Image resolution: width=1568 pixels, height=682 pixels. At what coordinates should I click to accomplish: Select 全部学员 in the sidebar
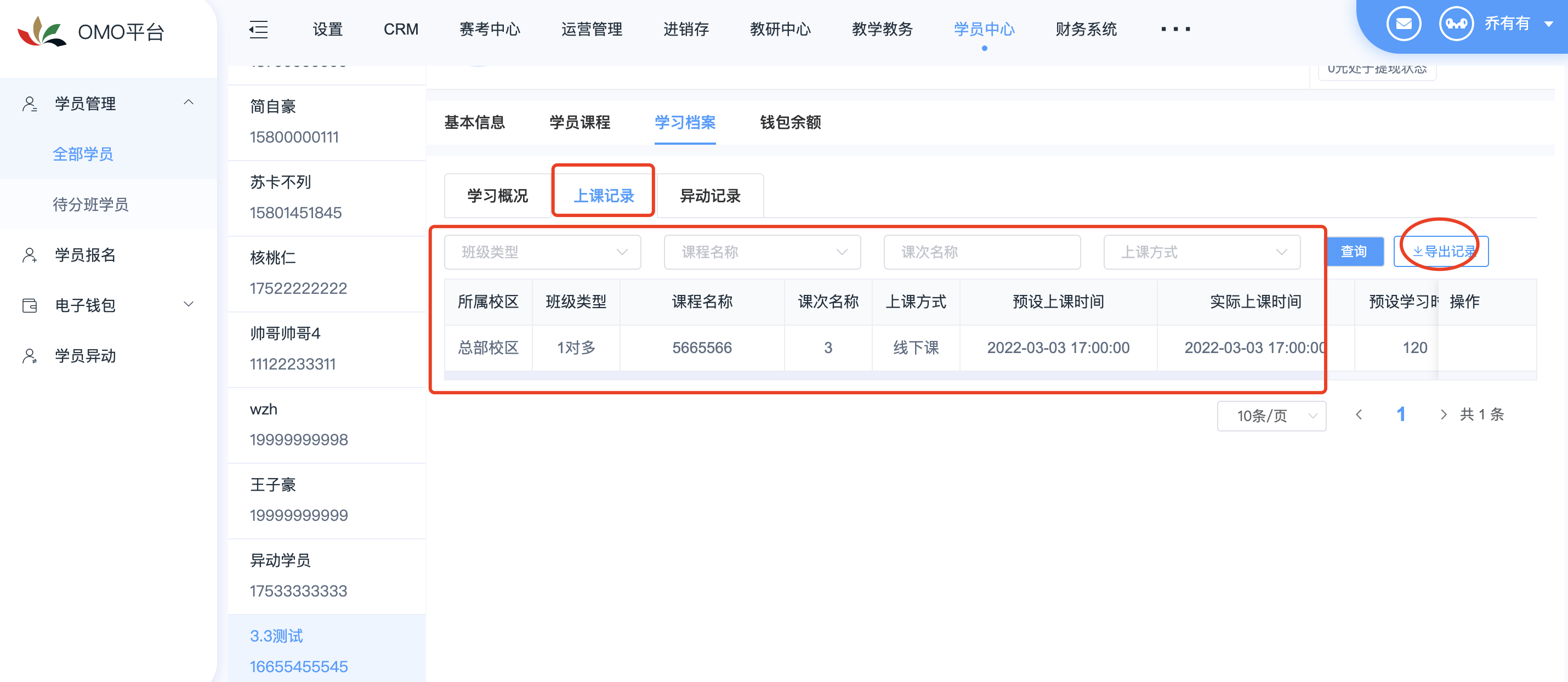coord(83,155)
